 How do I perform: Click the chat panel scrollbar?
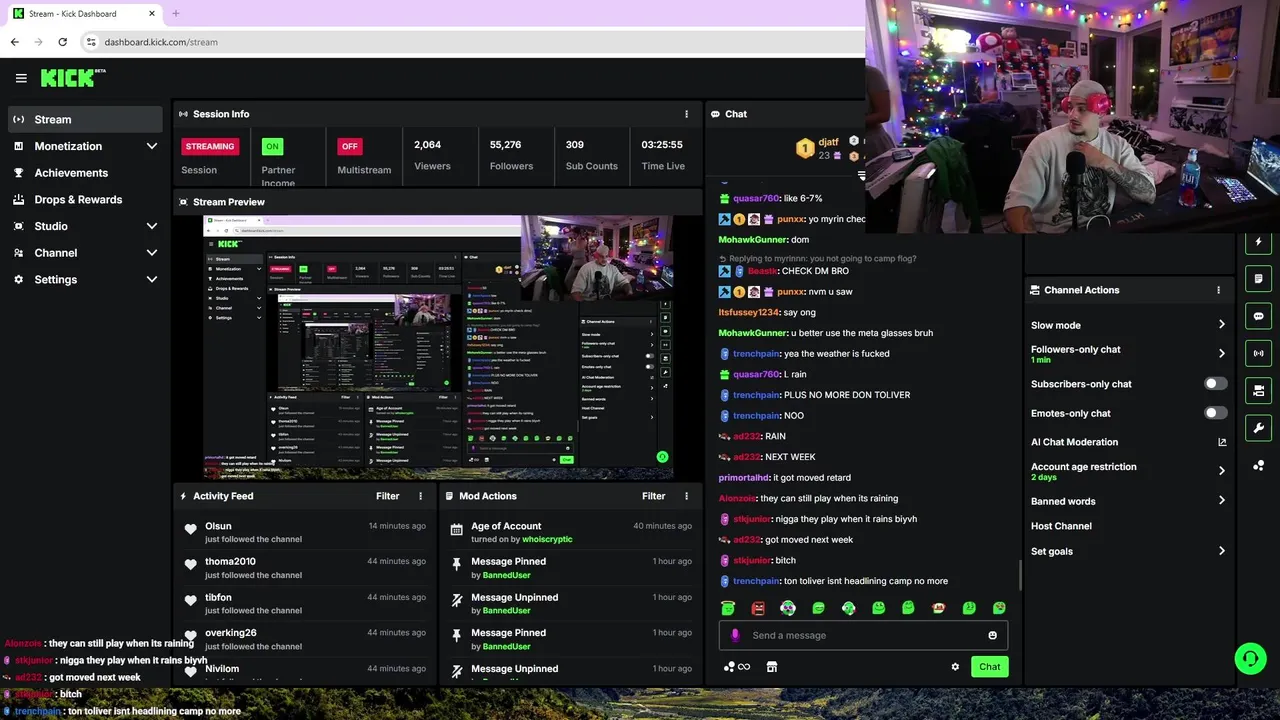coord(1019,575)
